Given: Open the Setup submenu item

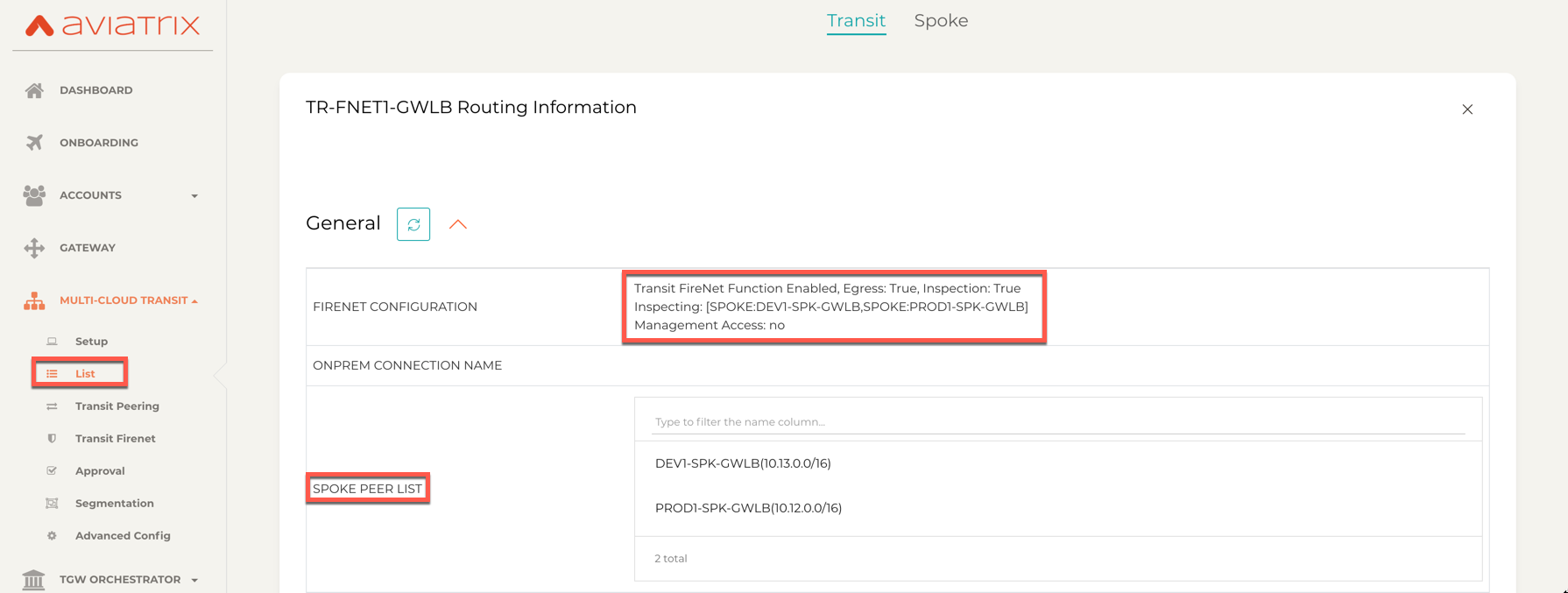Looking at the screenshot, I should tap(91, 342).
